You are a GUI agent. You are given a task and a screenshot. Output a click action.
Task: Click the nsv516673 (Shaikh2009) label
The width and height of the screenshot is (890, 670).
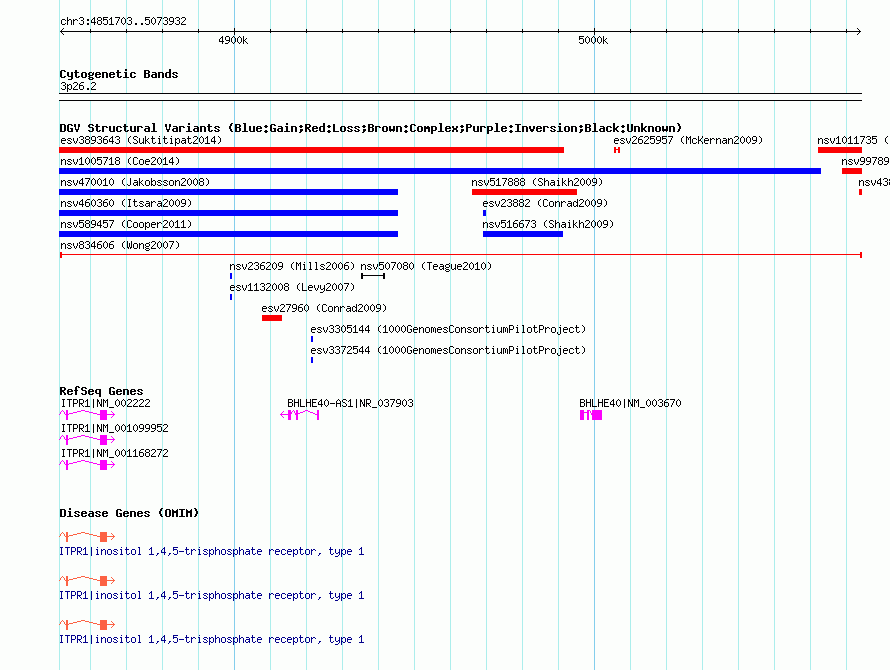pos(548,224)
